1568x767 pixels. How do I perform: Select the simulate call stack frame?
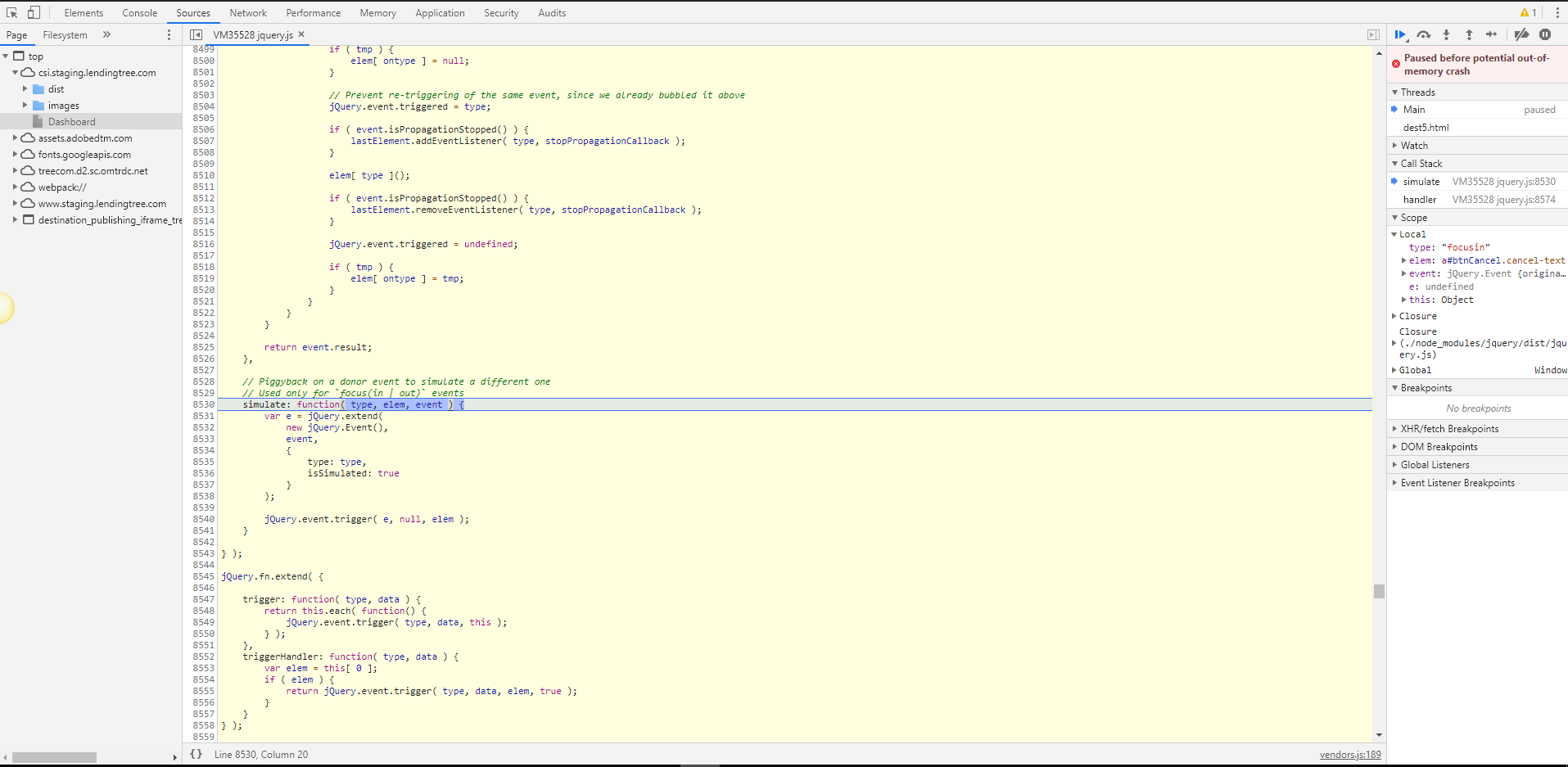[1477, 181]
